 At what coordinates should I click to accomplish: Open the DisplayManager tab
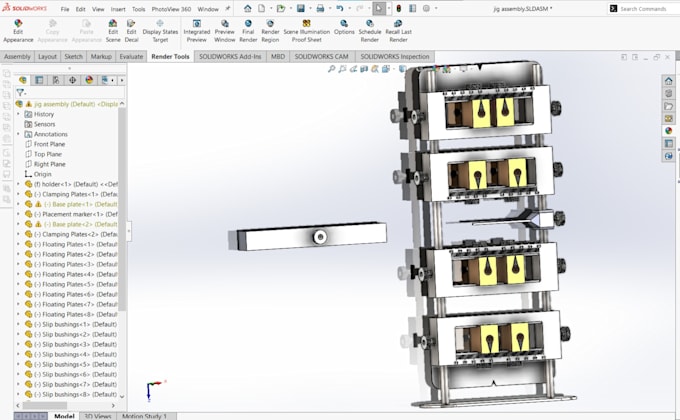pyautogui.click(x=89, y=80)
